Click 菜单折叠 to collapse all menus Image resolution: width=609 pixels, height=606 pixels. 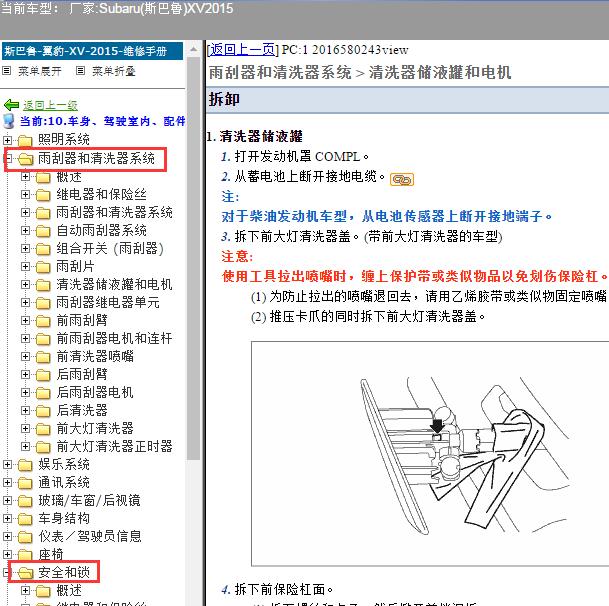113,71
